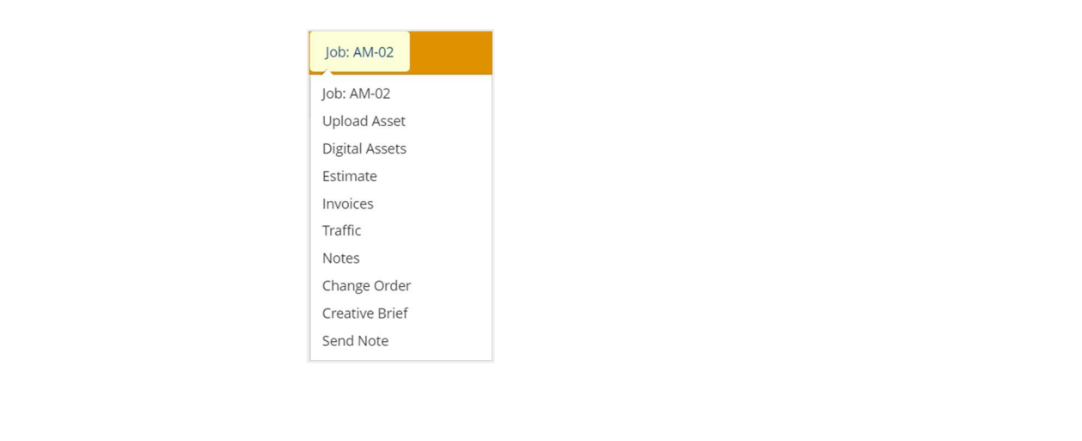
Task: Open Notes from the job menu
Action: [341, 258]
